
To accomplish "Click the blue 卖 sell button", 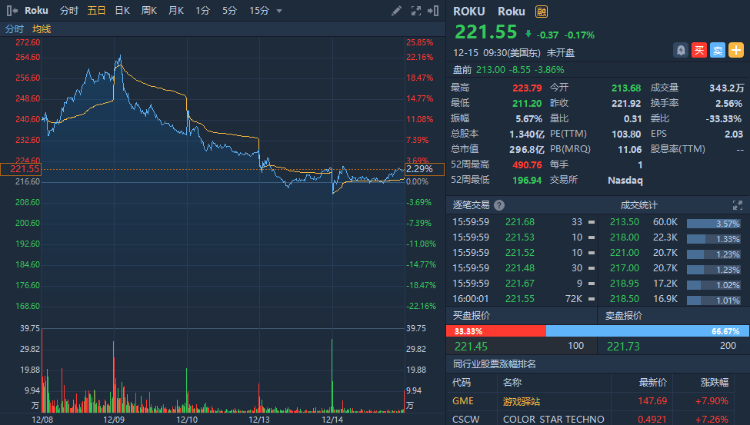I will pos(717,50).
